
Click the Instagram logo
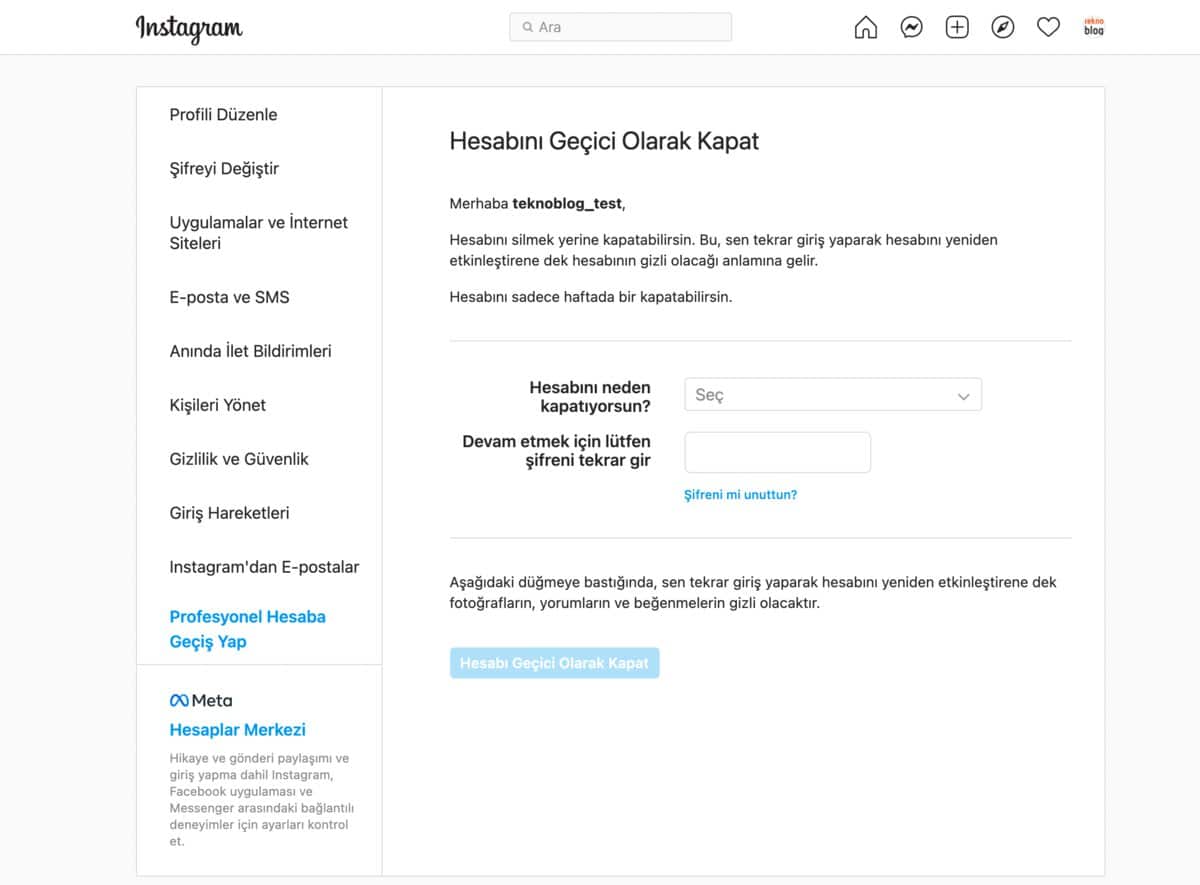[x=189, y=28]
